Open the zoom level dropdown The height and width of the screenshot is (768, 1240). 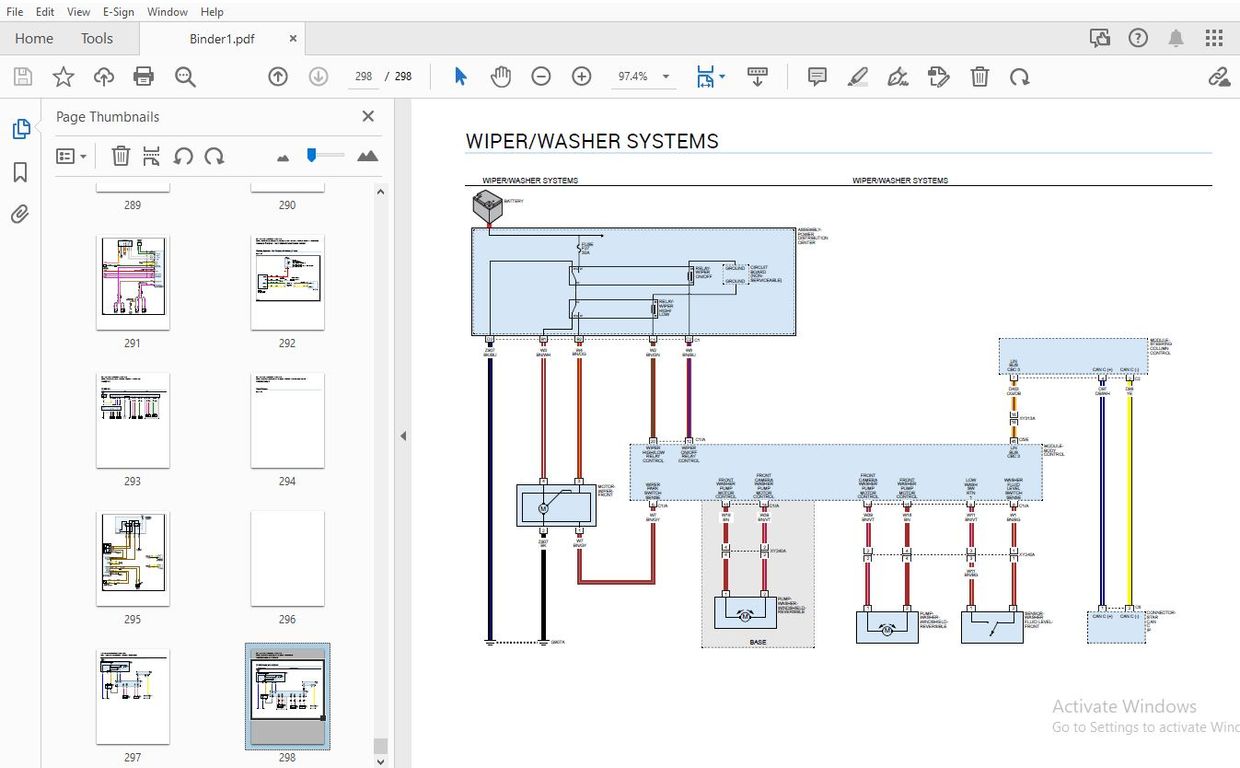pyautogui.click(x=666, y=77)
